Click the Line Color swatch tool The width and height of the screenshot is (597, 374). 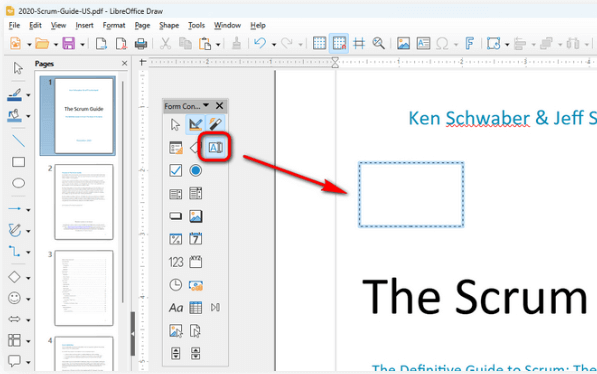coord(14,94)
